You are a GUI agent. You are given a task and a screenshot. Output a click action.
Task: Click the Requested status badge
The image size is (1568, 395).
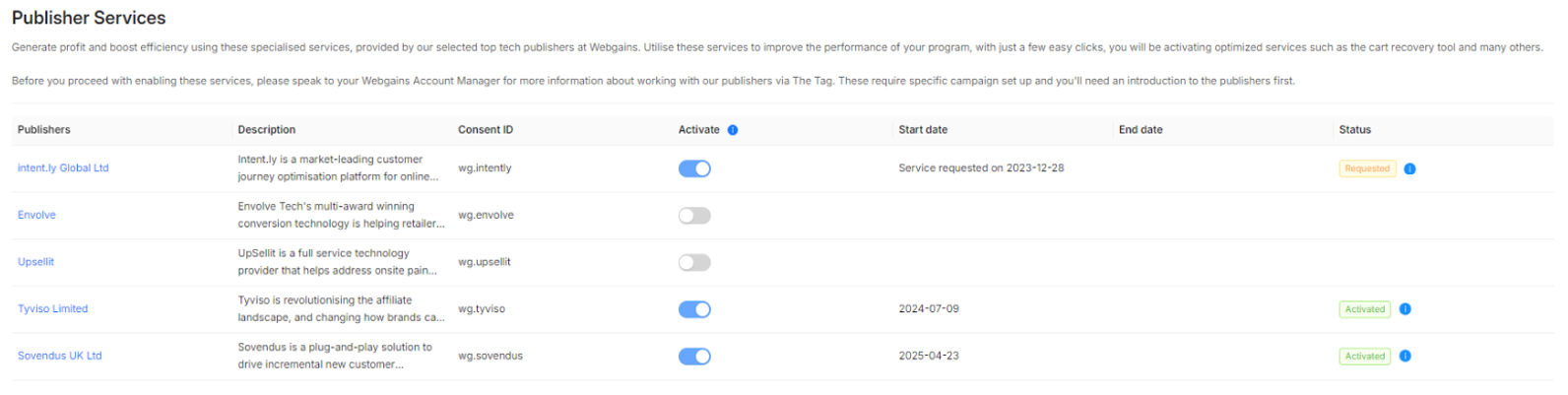pos(1367,168)
